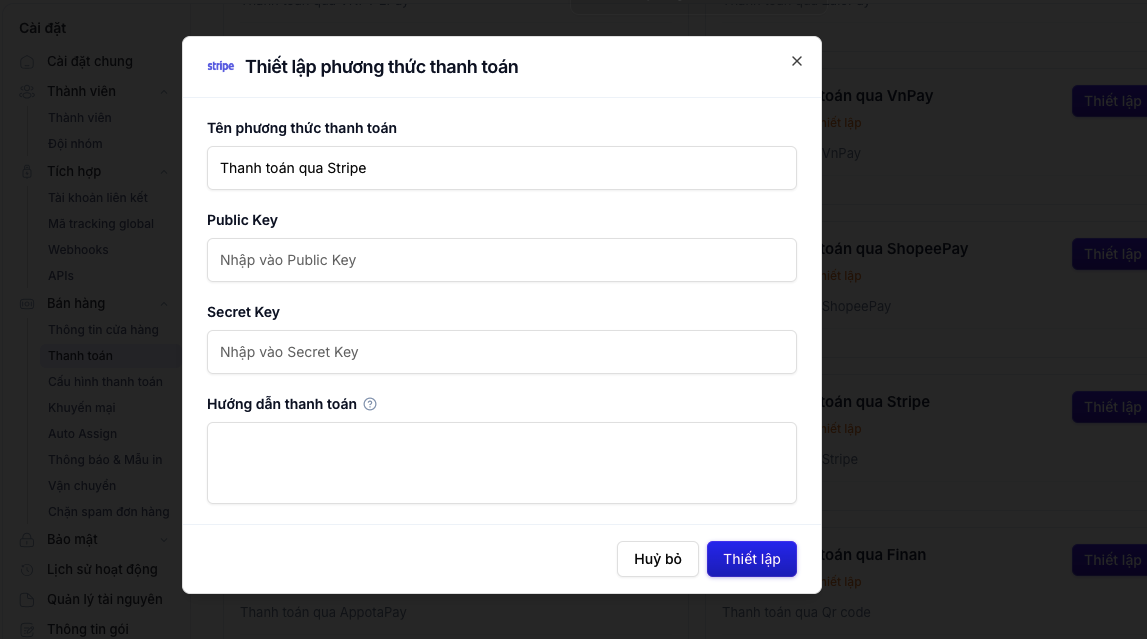The width and height of the screenshot is (1147, 639).
Task: Focus the Secret Key input field
Action: (502, 352)
